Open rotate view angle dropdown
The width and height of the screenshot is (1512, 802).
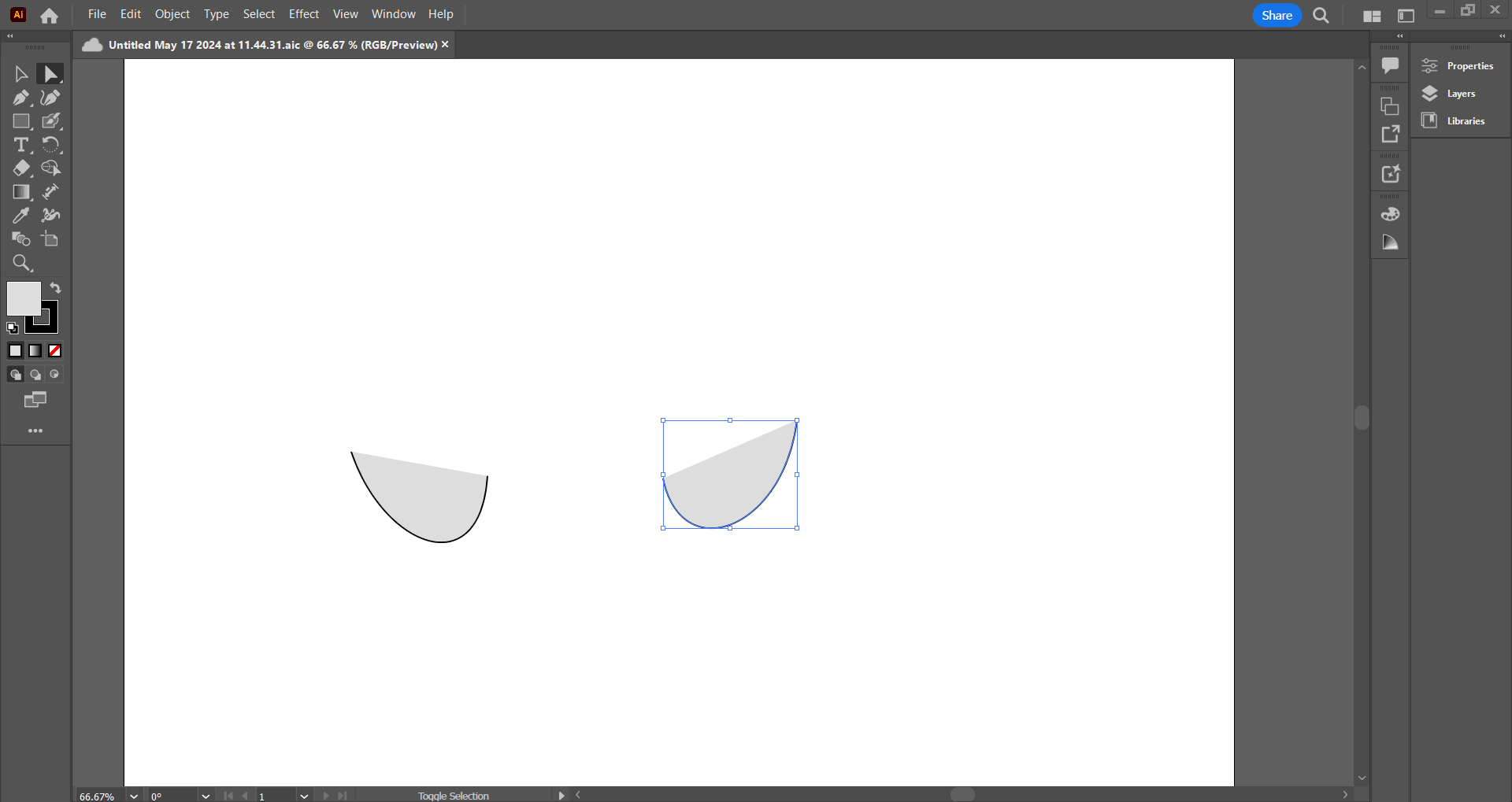coord(206,796)
